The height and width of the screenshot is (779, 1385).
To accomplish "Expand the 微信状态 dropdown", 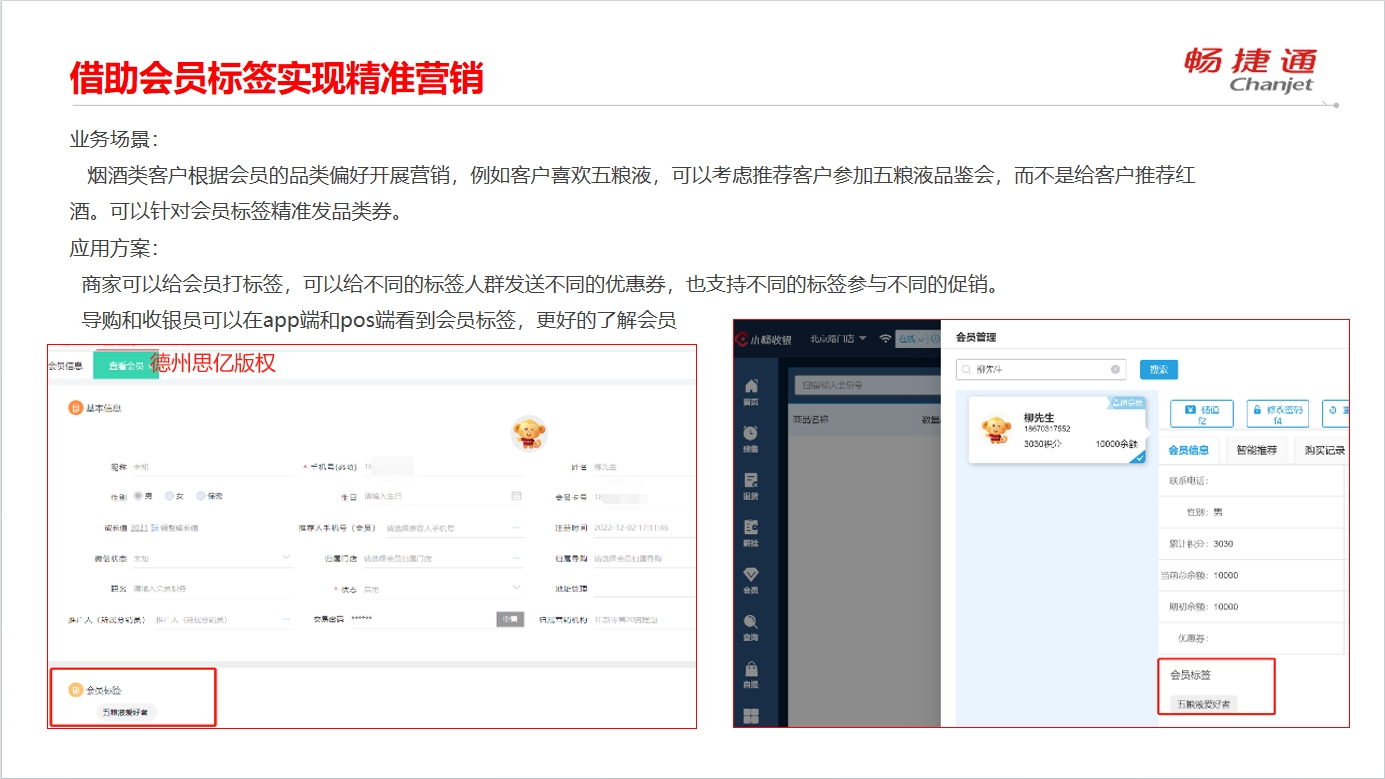I will [286, 558].
